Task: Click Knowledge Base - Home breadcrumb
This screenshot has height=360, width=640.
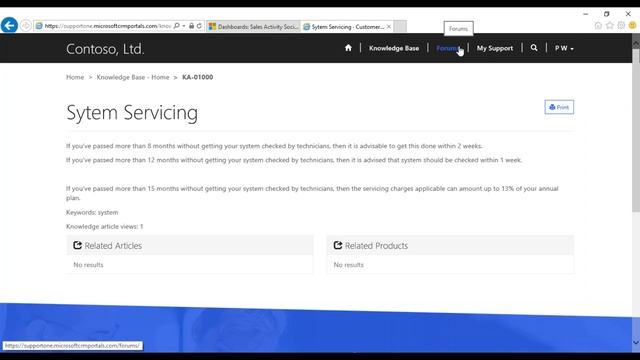Action: [x=133, y=77]
